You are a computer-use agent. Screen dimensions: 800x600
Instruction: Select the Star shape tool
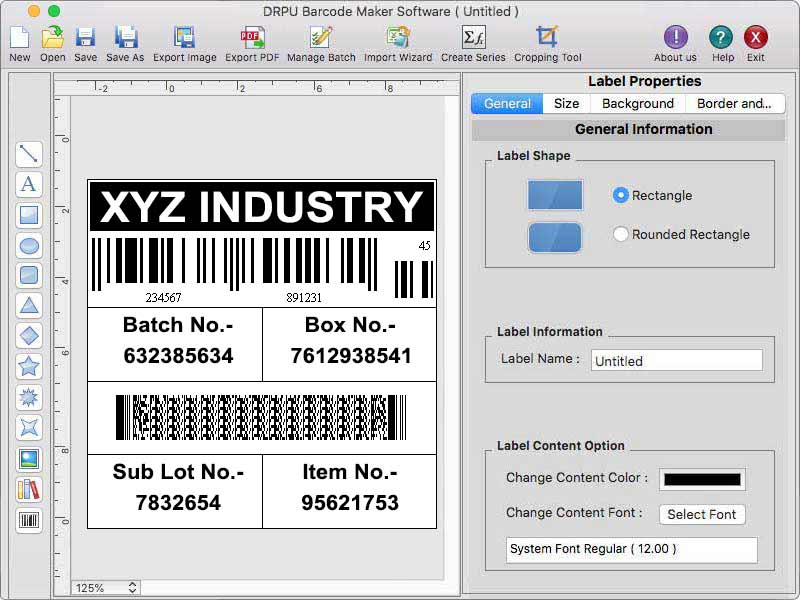click(29, 367)
